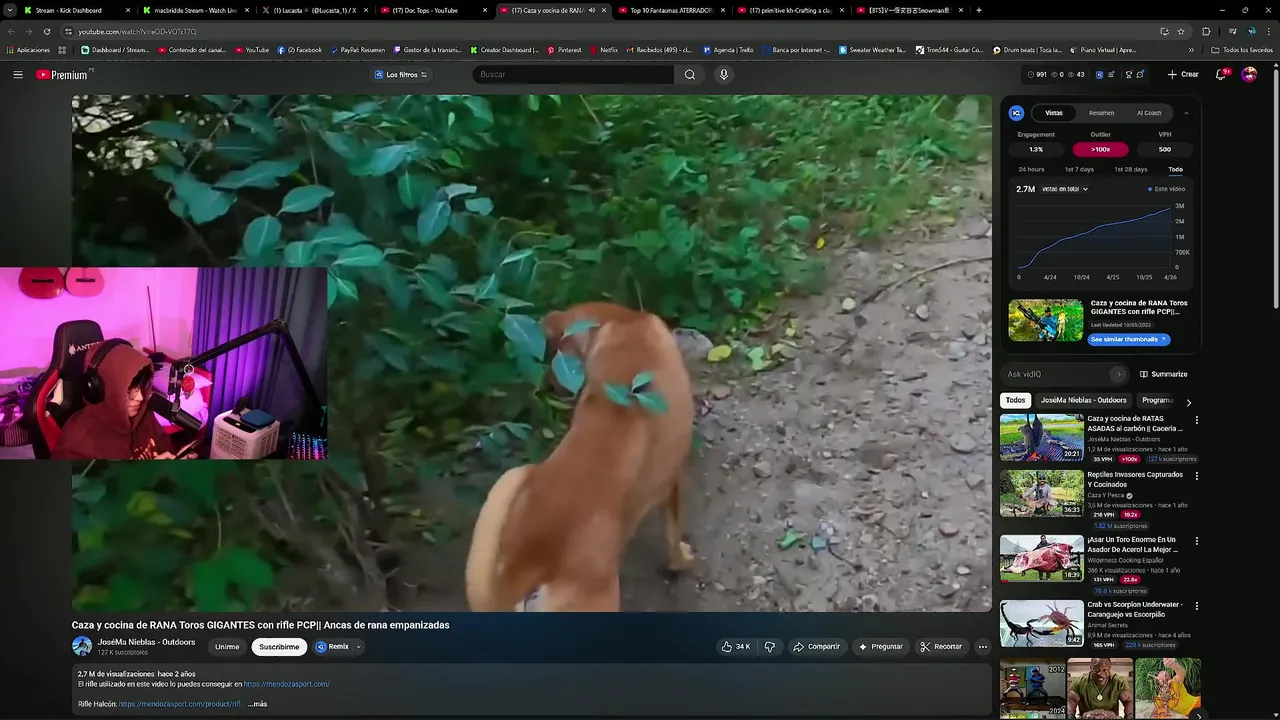Click the vidIQ stats 991 counter in header
The width and height of the screenshot is (1280, 720).
click(x=1037, y=74)
